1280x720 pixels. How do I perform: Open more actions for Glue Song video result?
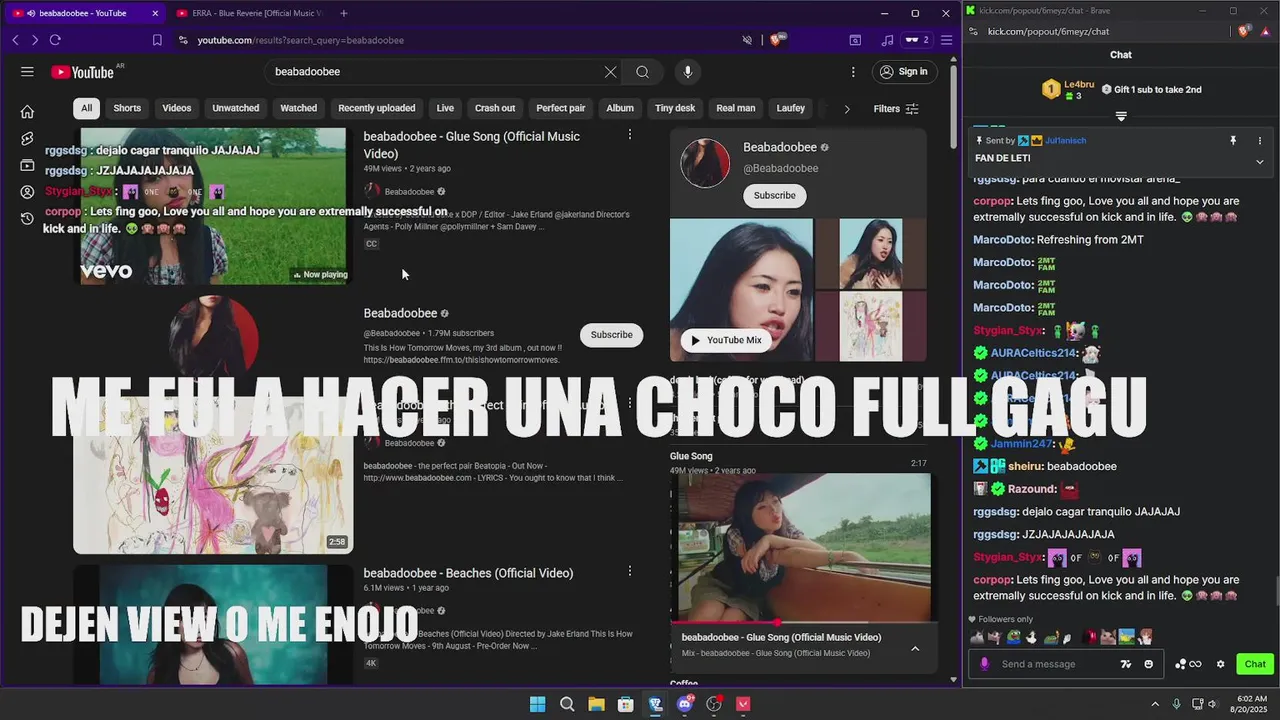pos(629,134)
